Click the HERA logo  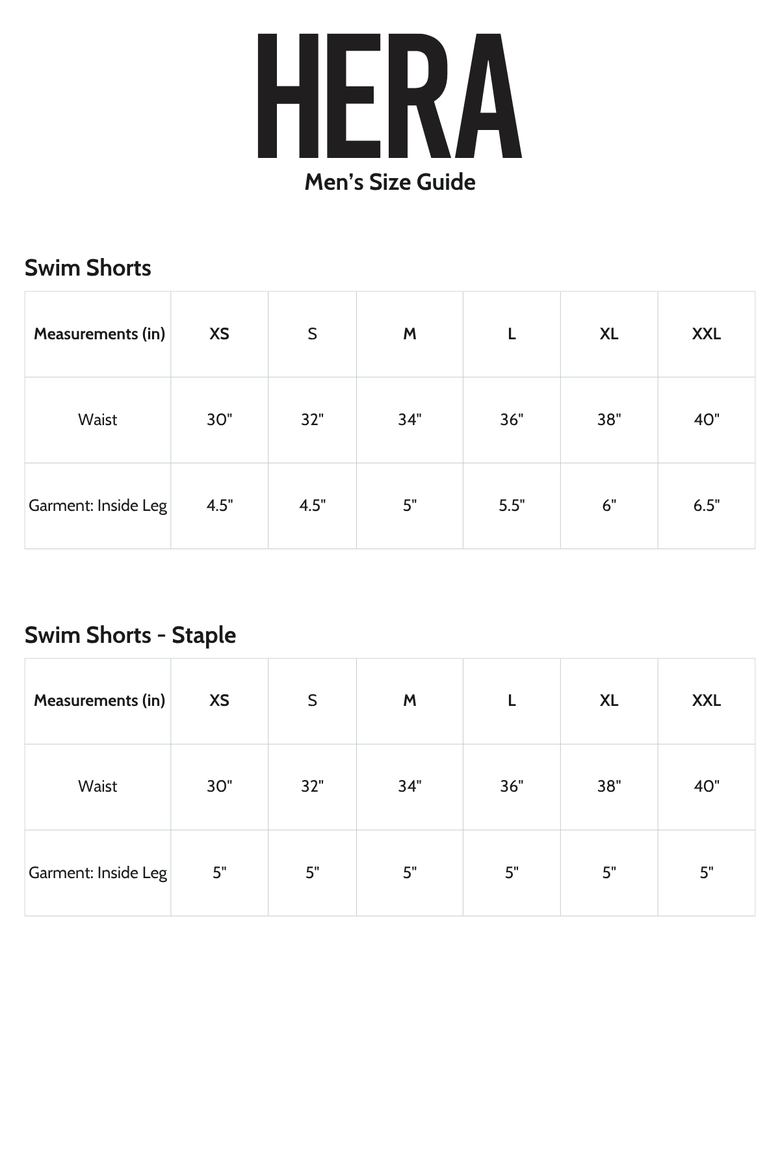[x=390, y=96]
